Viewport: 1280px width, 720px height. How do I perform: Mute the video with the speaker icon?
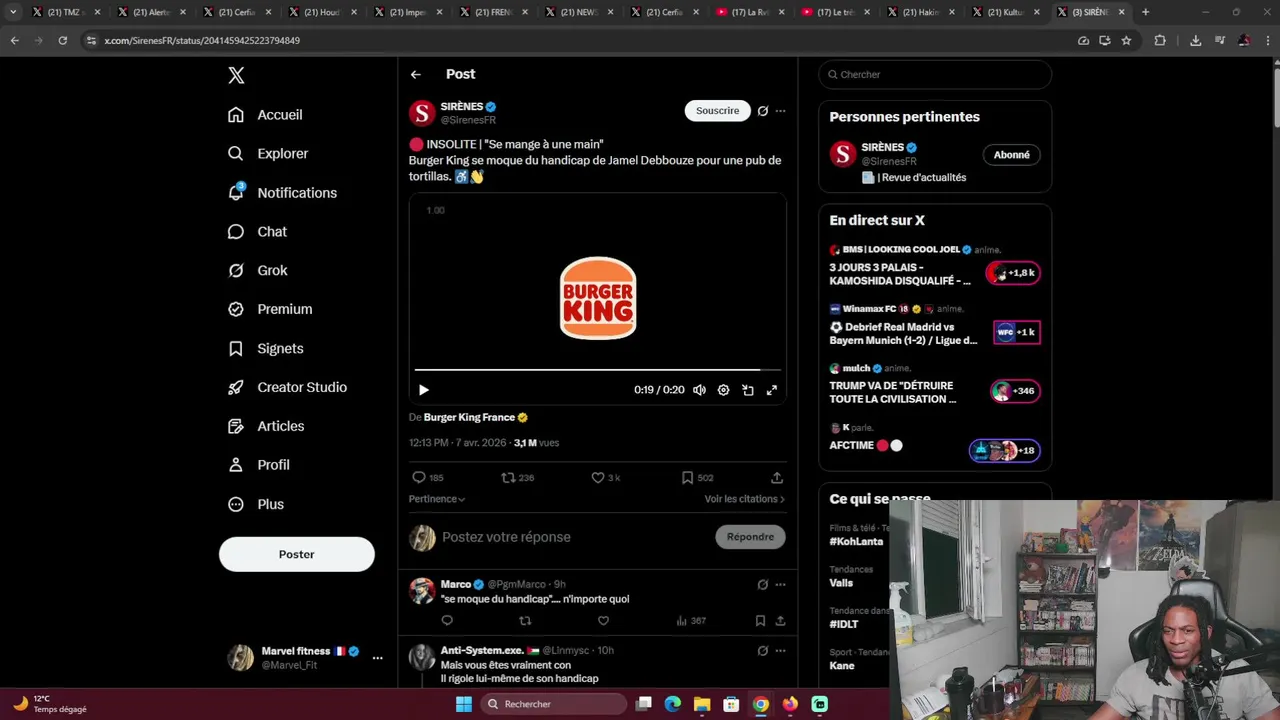699,390
